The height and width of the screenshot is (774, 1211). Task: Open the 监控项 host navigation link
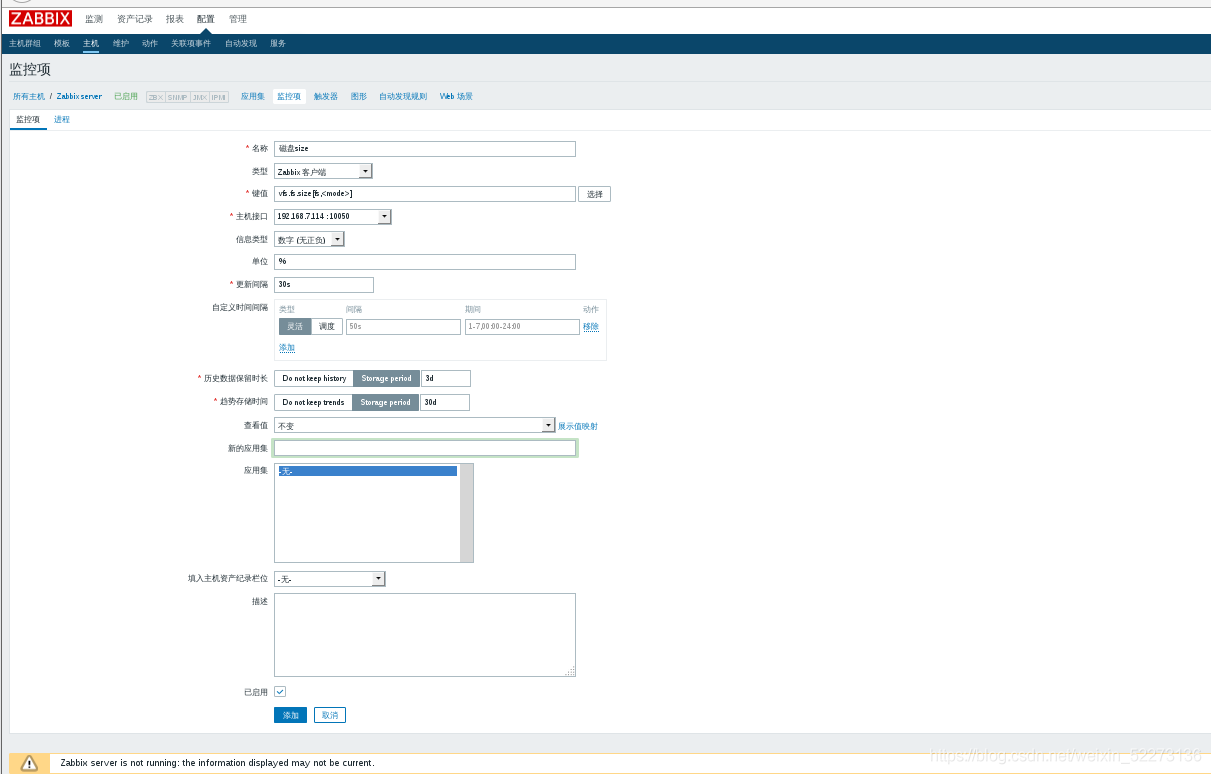[289, 97]
